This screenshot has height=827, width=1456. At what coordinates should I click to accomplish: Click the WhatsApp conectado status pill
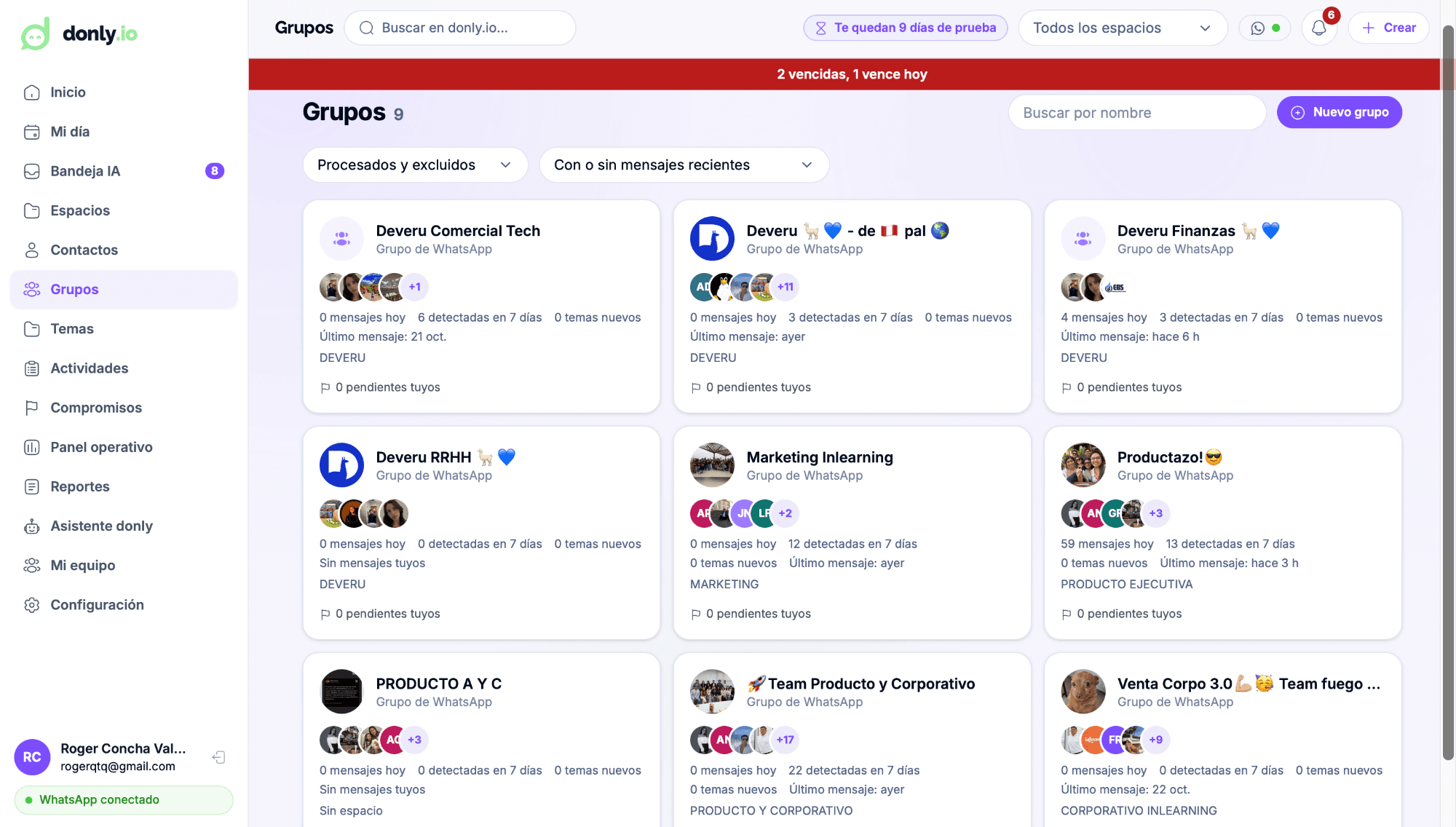tap(124, 799)
